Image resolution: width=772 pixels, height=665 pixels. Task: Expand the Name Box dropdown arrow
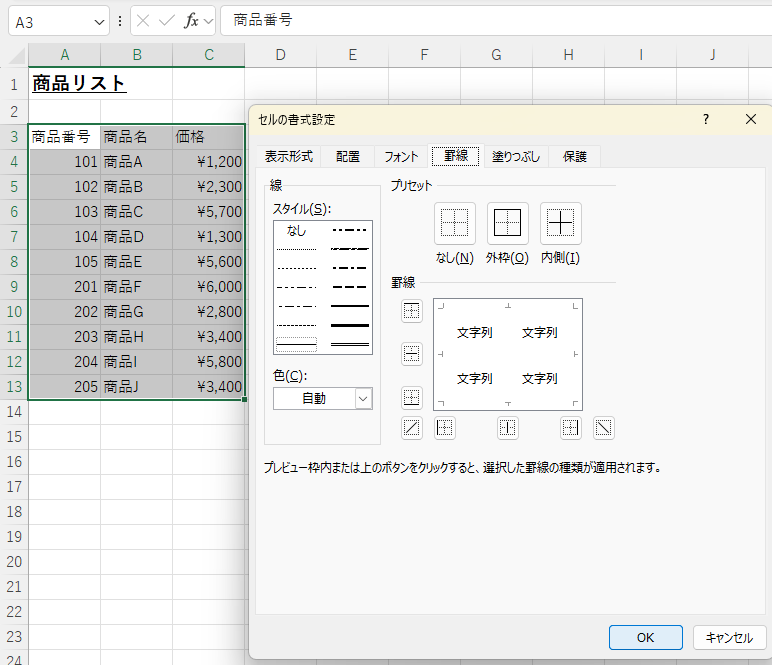pyautogui.click(x=99, y=21)
